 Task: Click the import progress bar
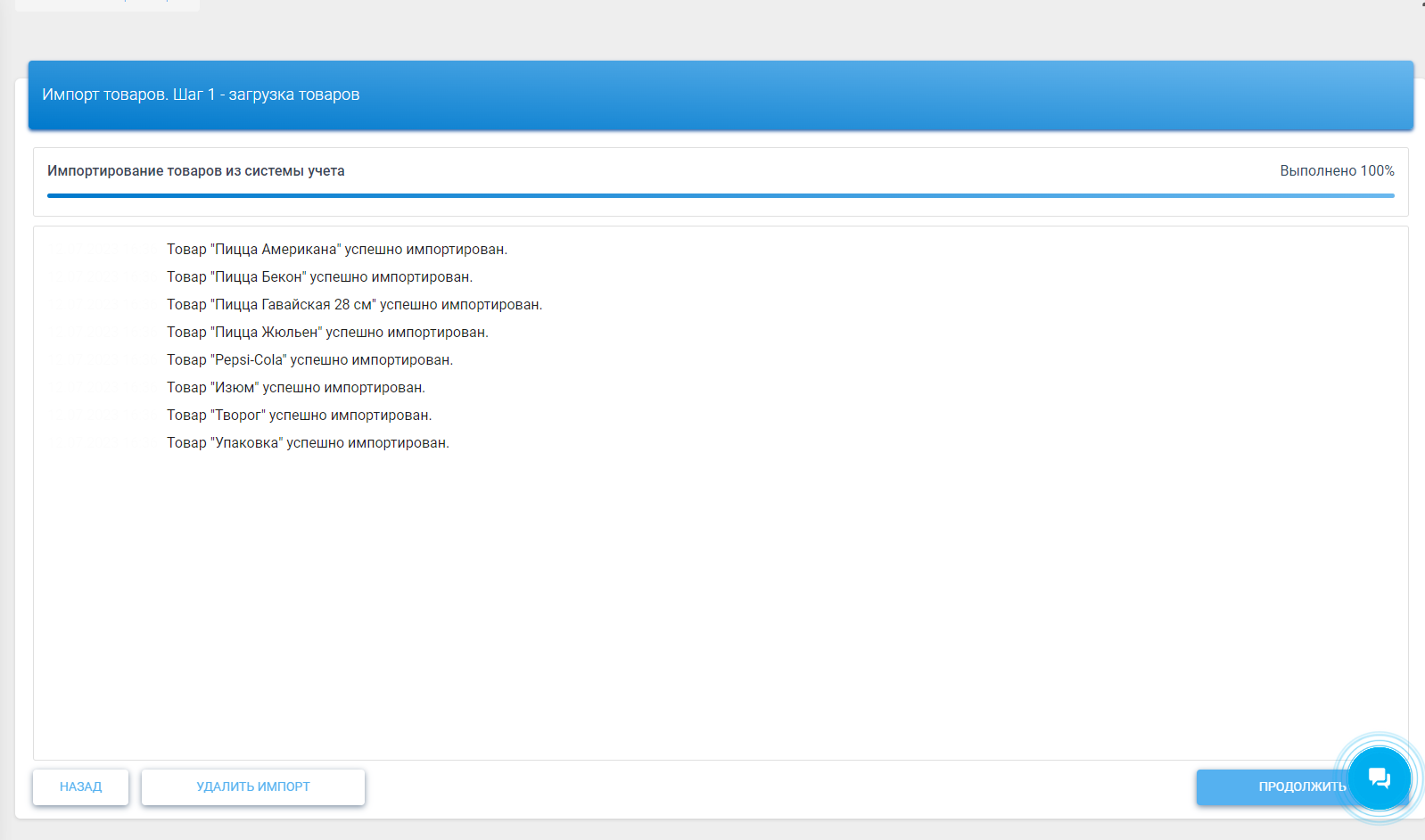click(721, 195)
